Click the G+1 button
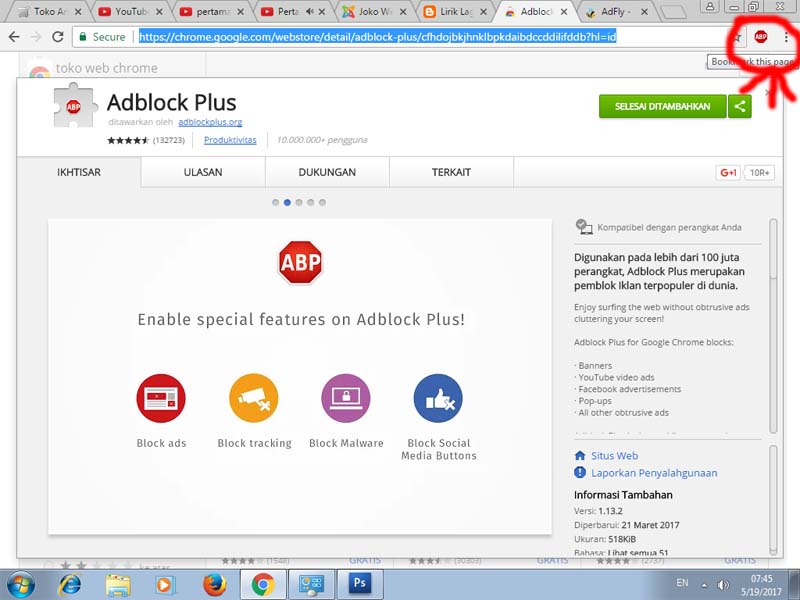Screen dimensions: 800x600 [728, 172]
